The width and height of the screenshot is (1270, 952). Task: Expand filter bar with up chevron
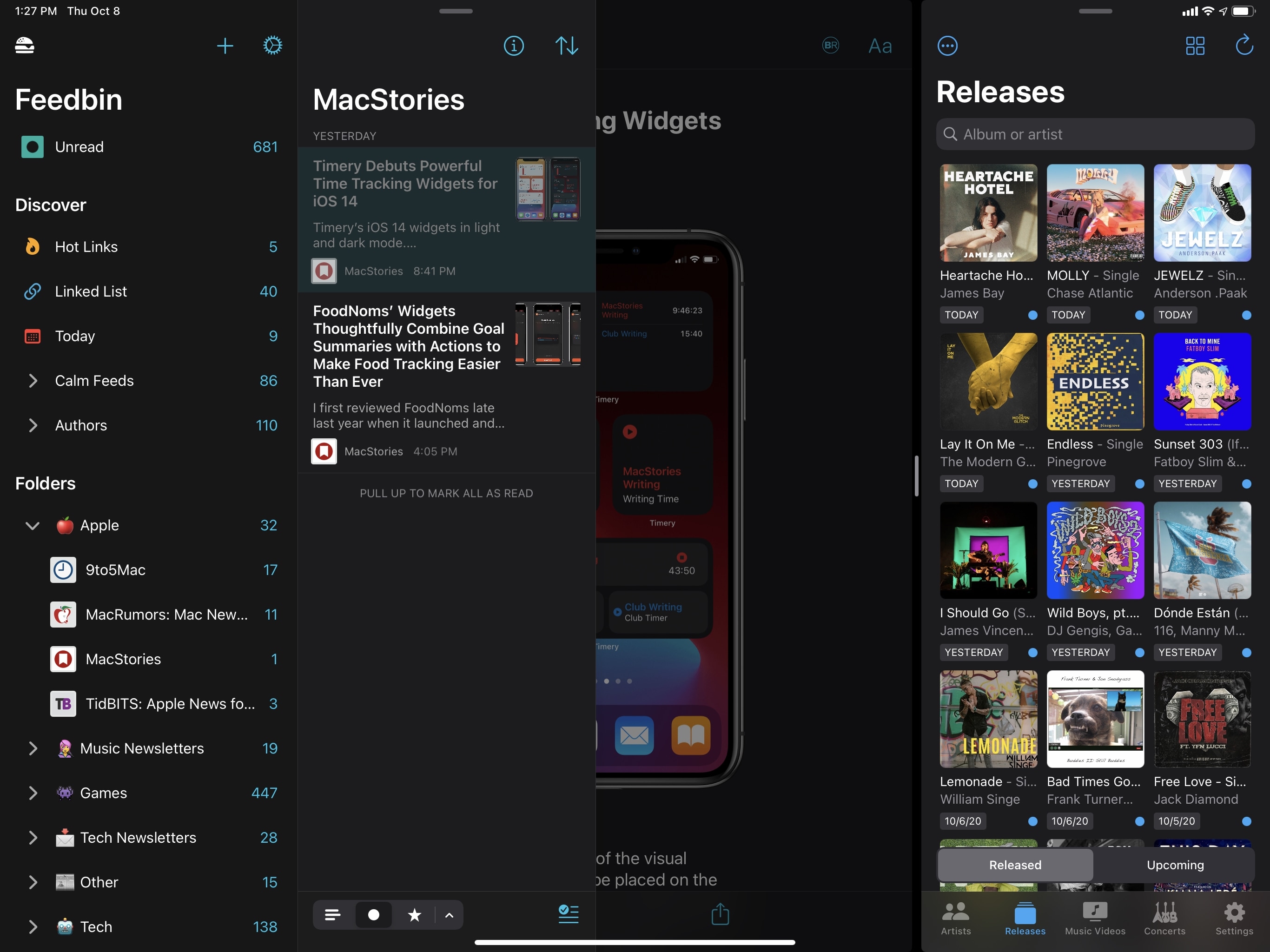click(x=449, y=915)
